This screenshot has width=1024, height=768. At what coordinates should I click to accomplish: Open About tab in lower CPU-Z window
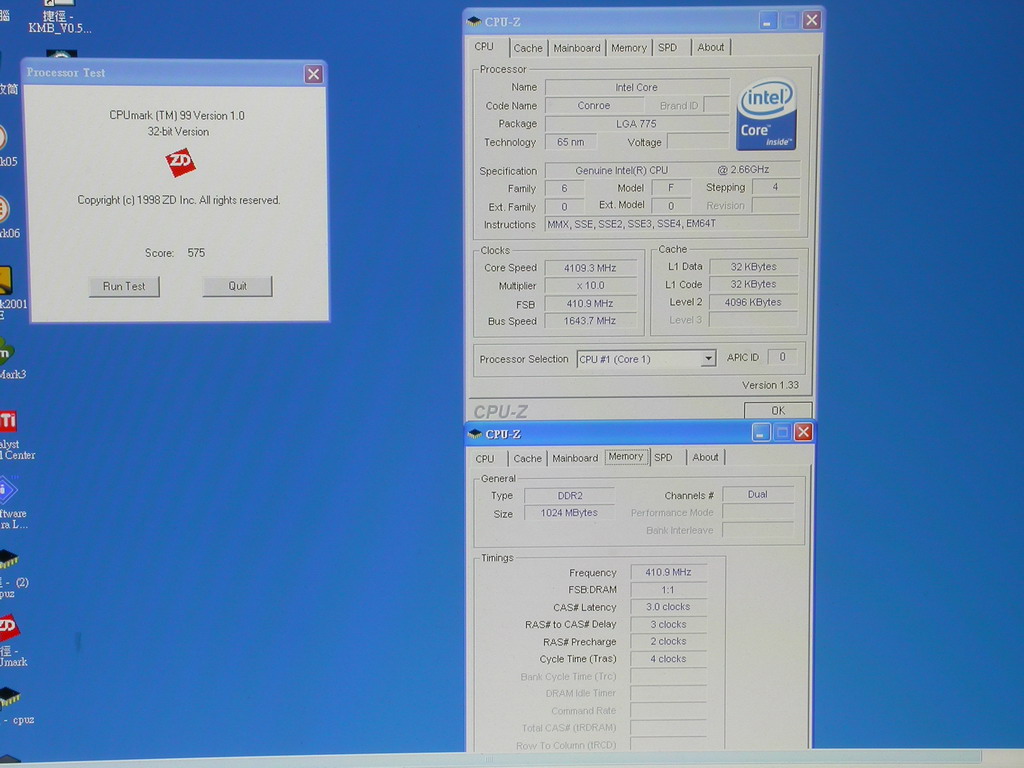705,457
